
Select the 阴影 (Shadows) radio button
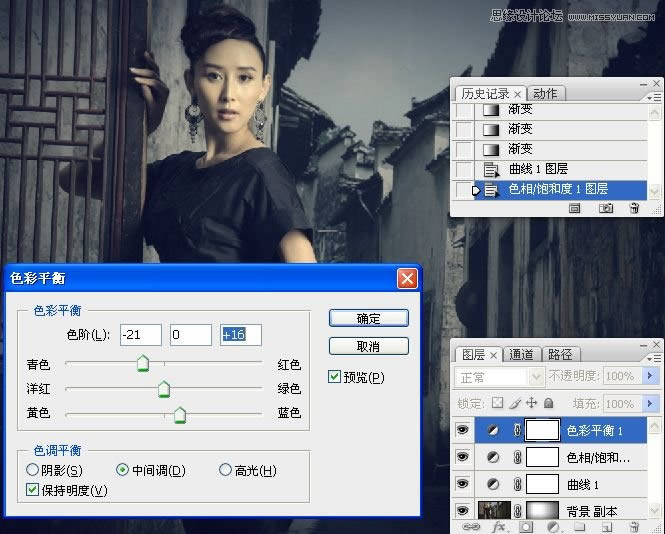(x=33, y=470)
